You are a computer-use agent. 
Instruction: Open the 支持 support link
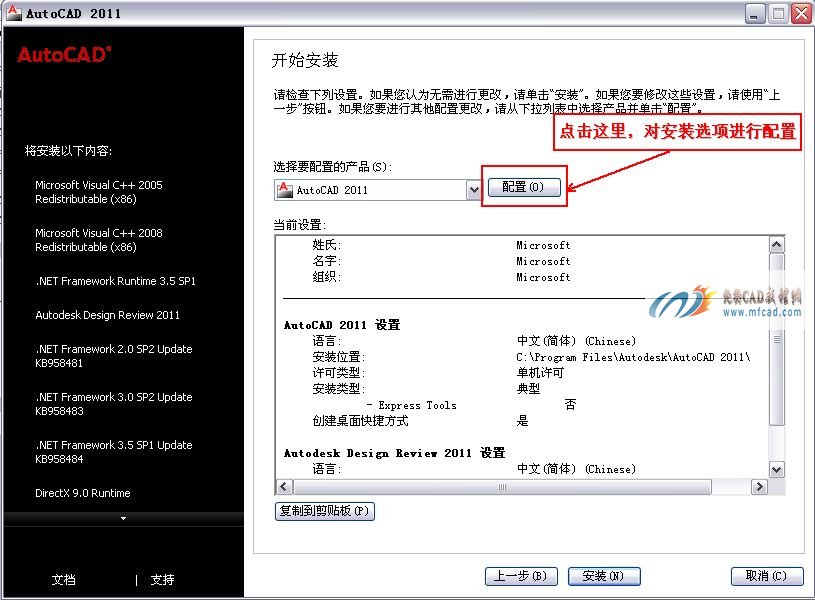(162, 579)
